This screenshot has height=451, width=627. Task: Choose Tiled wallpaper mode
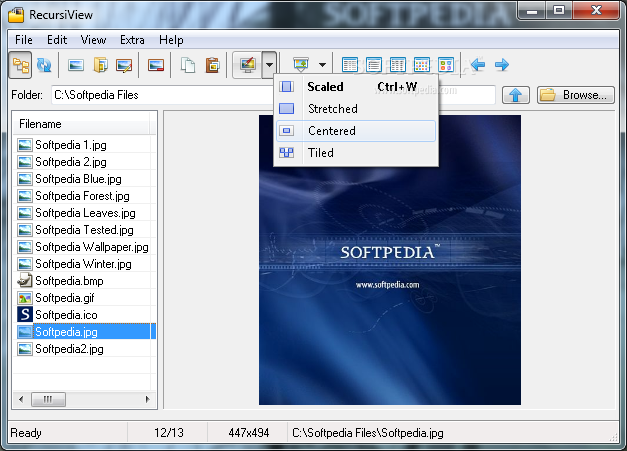pos(356,153)
